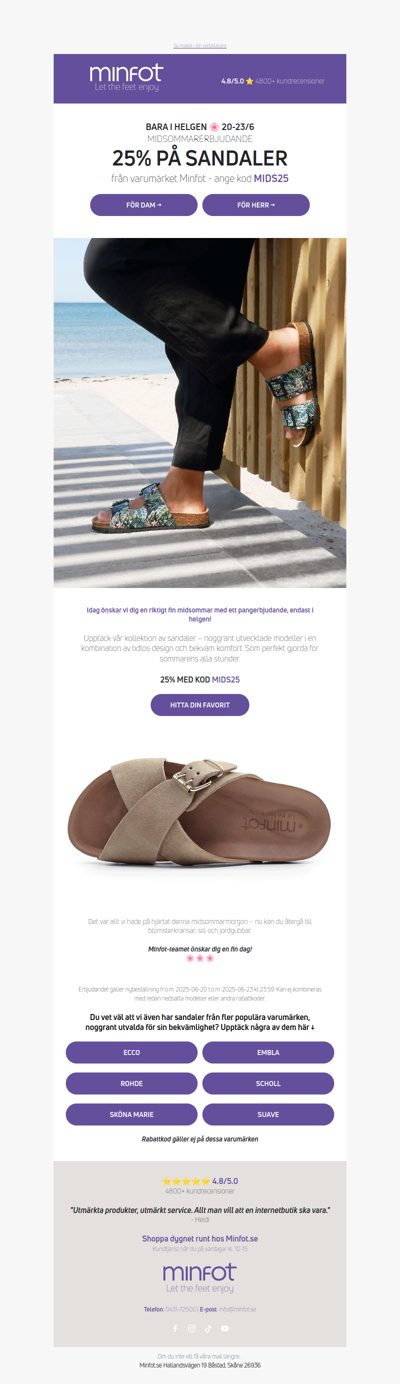Open the FÖR DAM button

tap(144, 205)
